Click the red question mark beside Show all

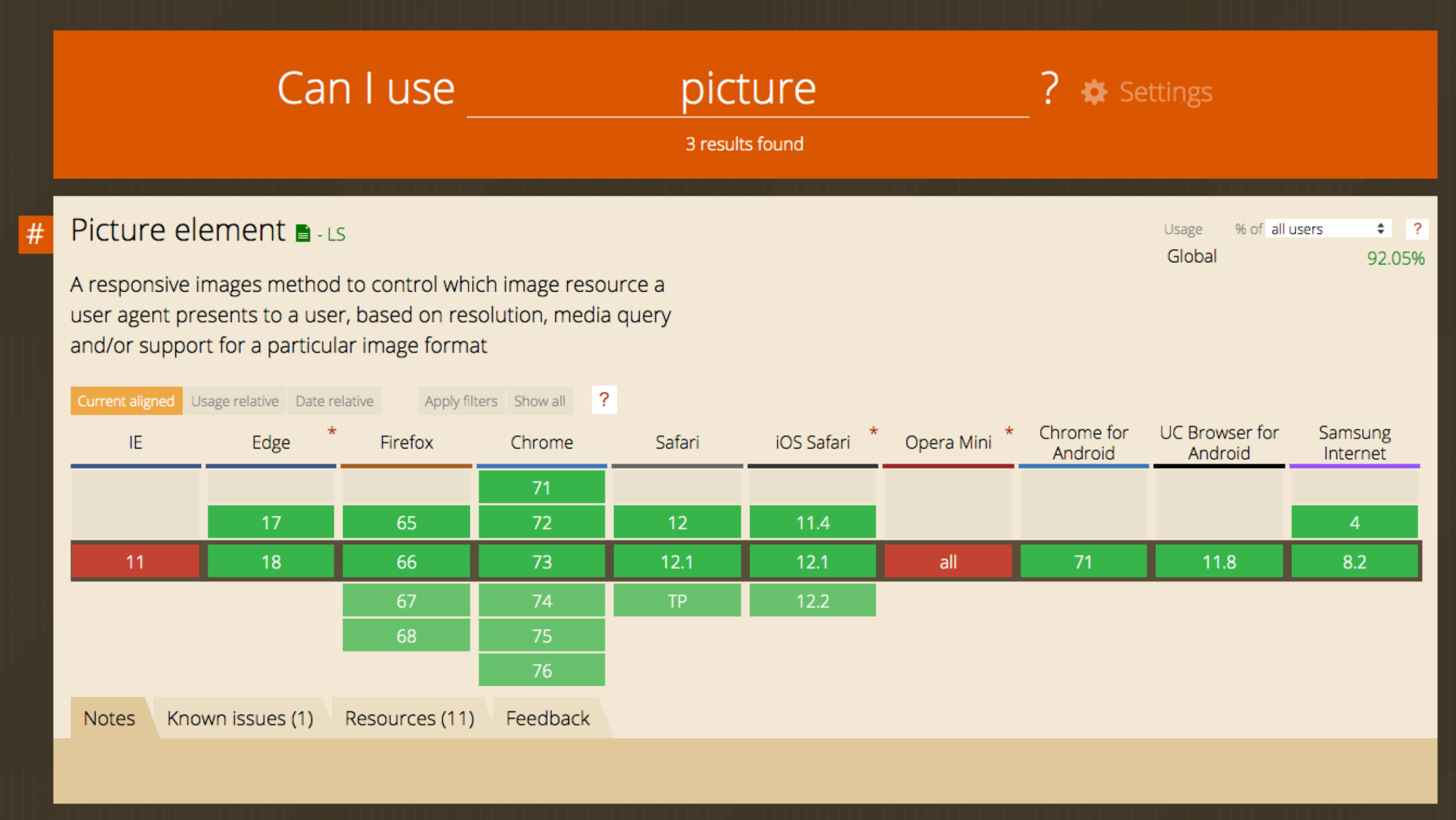pos(603,400)
